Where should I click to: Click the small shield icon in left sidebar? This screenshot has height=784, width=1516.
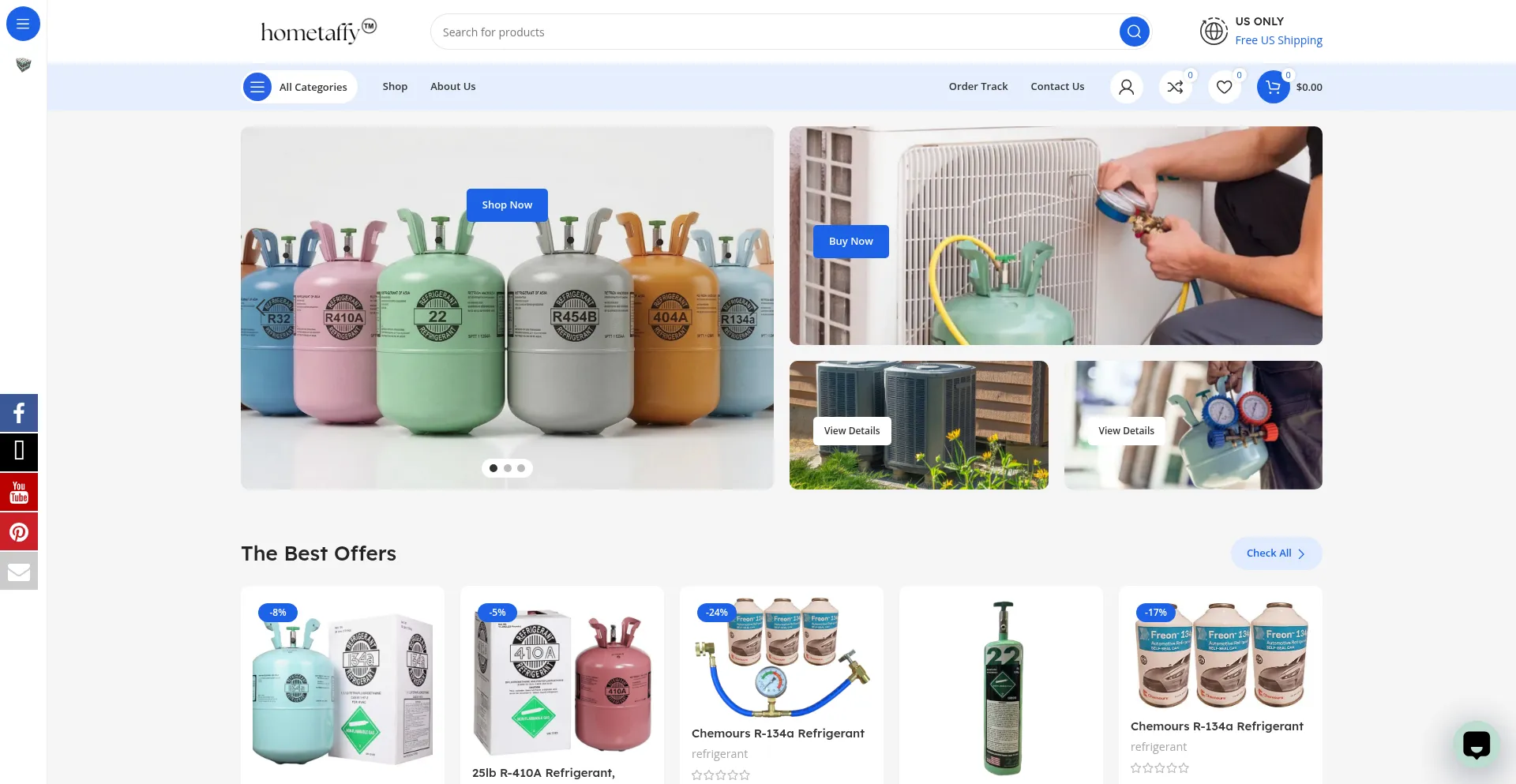[24, 65]
